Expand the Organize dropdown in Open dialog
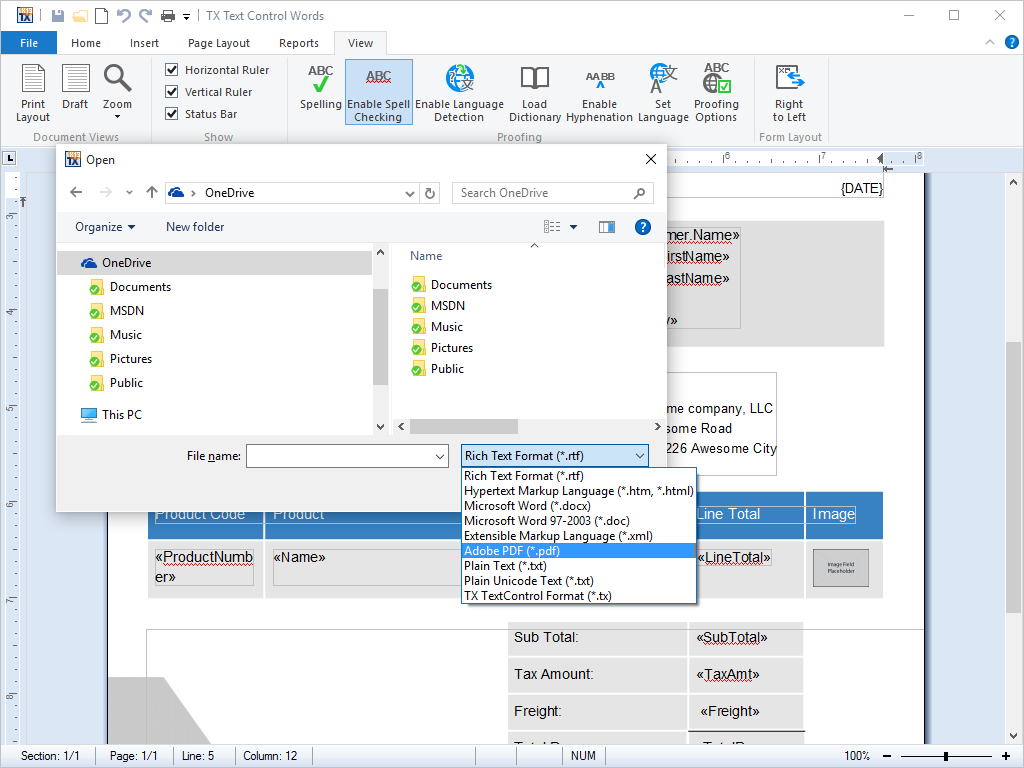 (x=105, y=227)
